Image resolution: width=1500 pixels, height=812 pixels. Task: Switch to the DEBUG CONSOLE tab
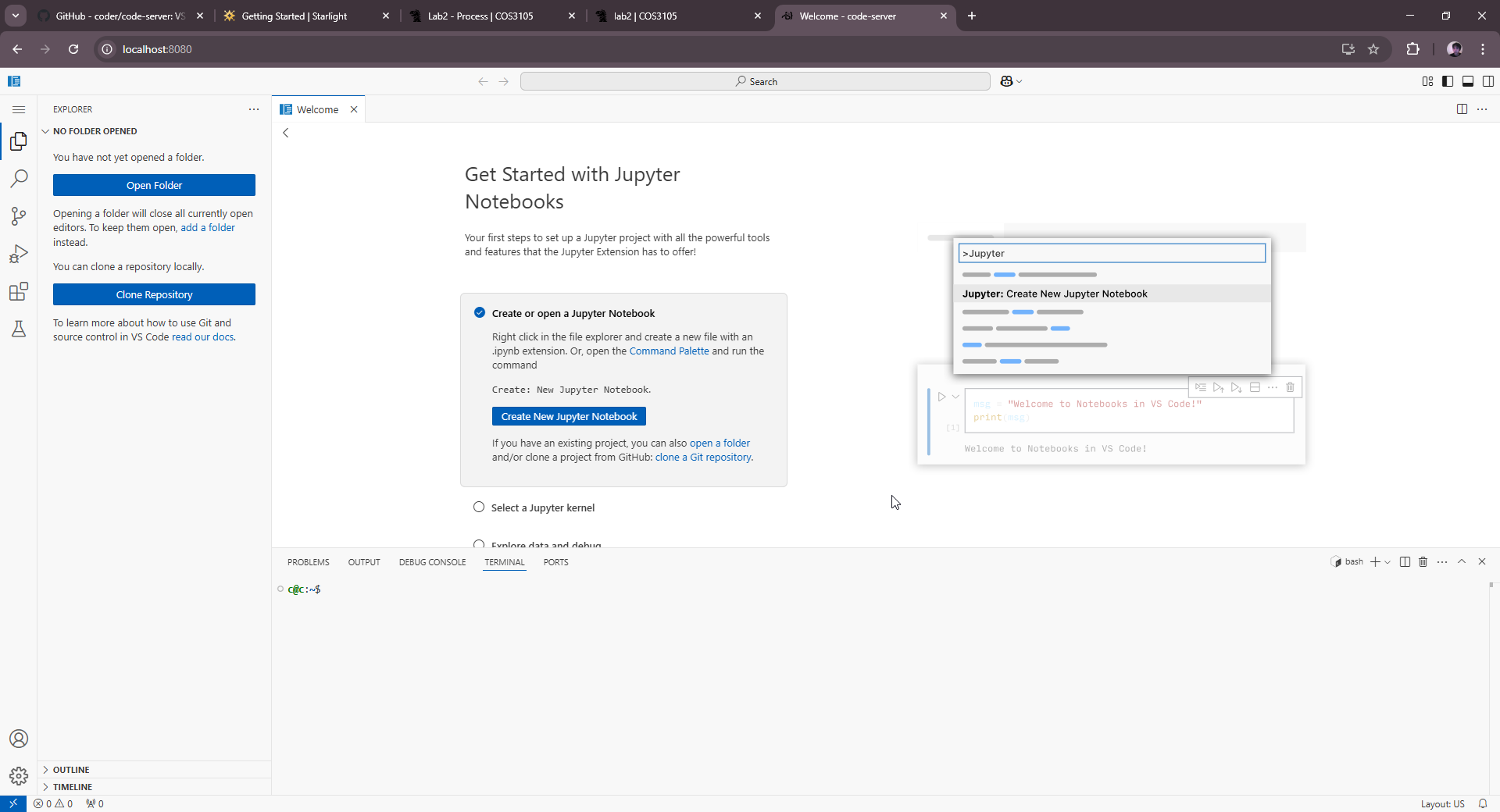pyautogui.click(x=432, y=562)
